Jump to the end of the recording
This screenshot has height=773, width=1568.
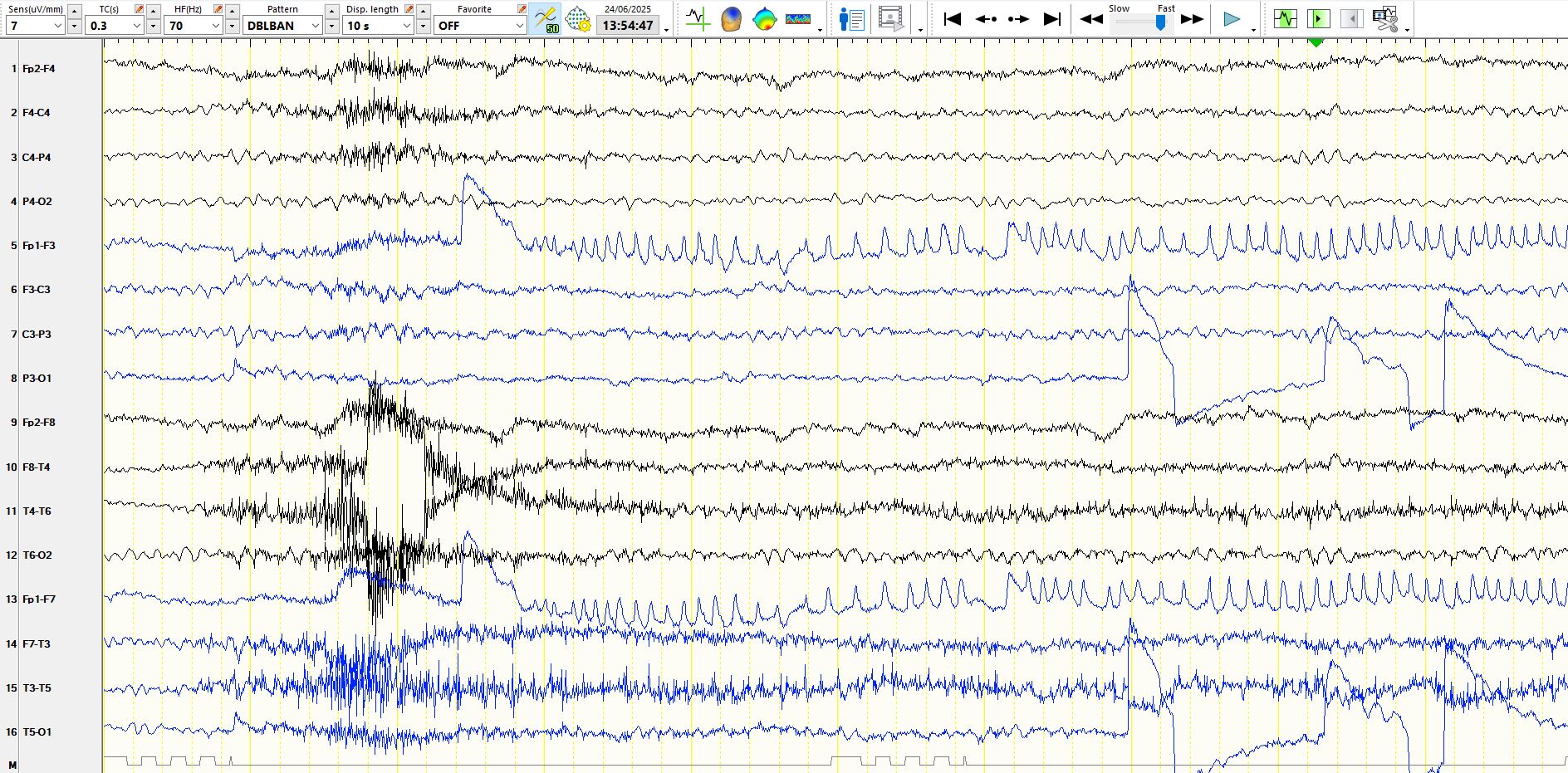pos(1052,19)
